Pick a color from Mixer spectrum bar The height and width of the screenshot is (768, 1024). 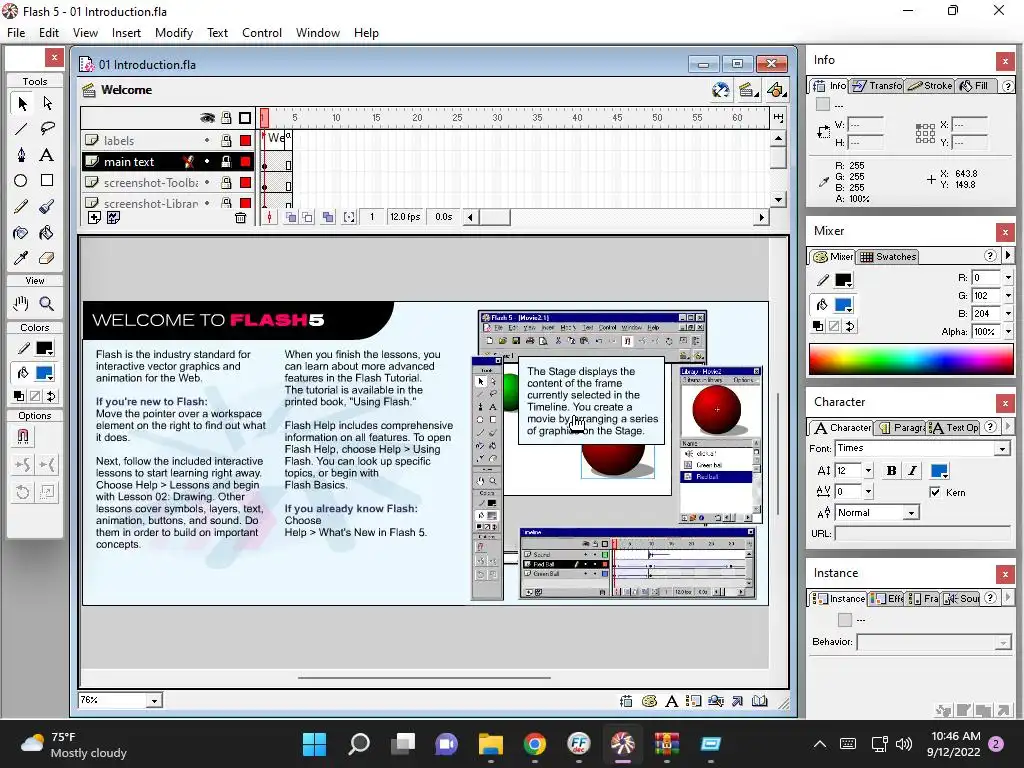[x=911, y=360]
